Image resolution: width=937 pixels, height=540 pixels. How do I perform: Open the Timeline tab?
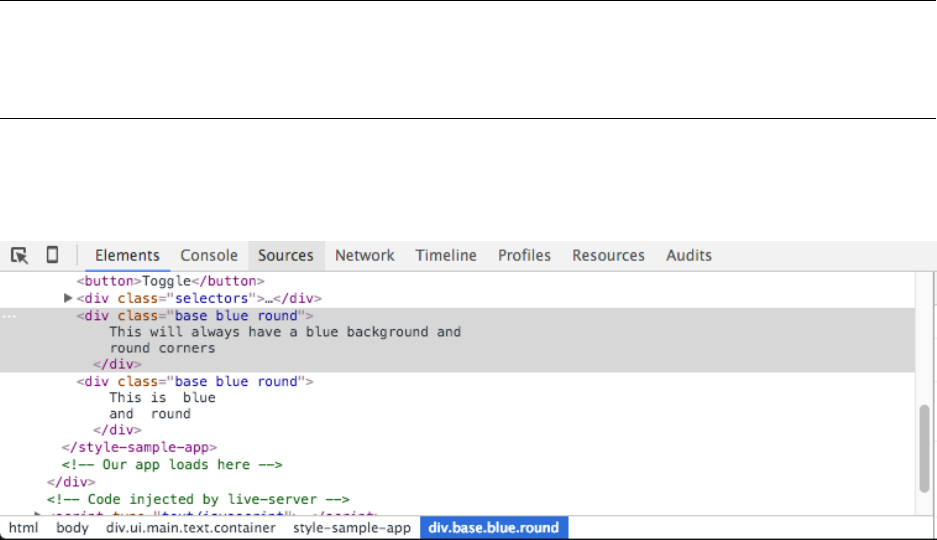pos(446,256)
